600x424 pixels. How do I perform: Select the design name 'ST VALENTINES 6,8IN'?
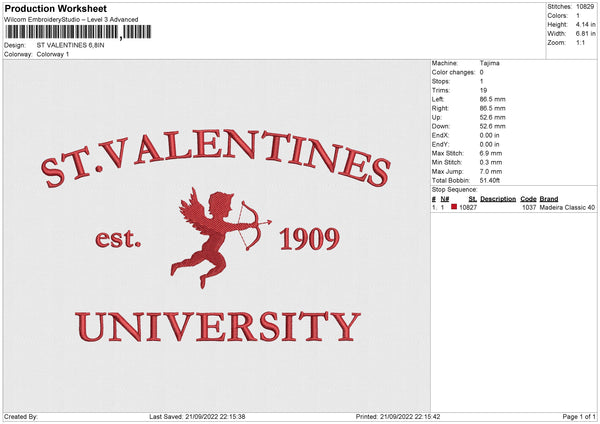pos(70,45)
